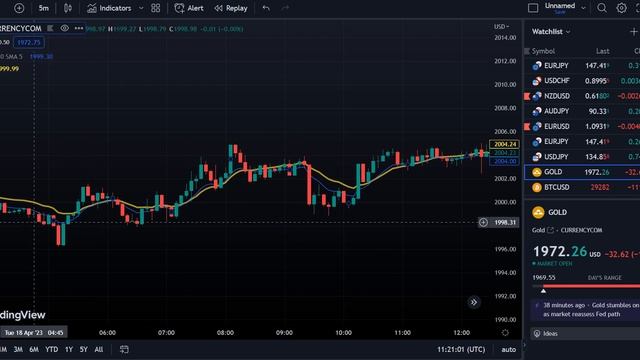This screenshot has height=360, width=640.
Task: Click the 1972.75 price box in legend
Action: [29, 42]
